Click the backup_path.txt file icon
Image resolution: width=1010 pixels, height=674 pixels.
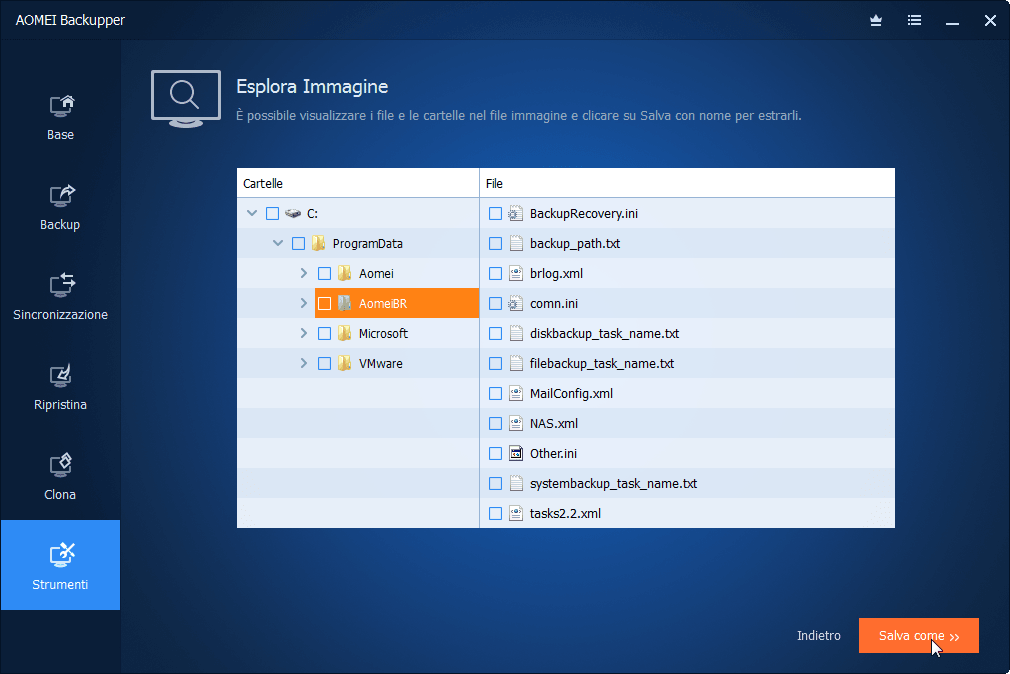pyautogui.click(x=516, y=244)
